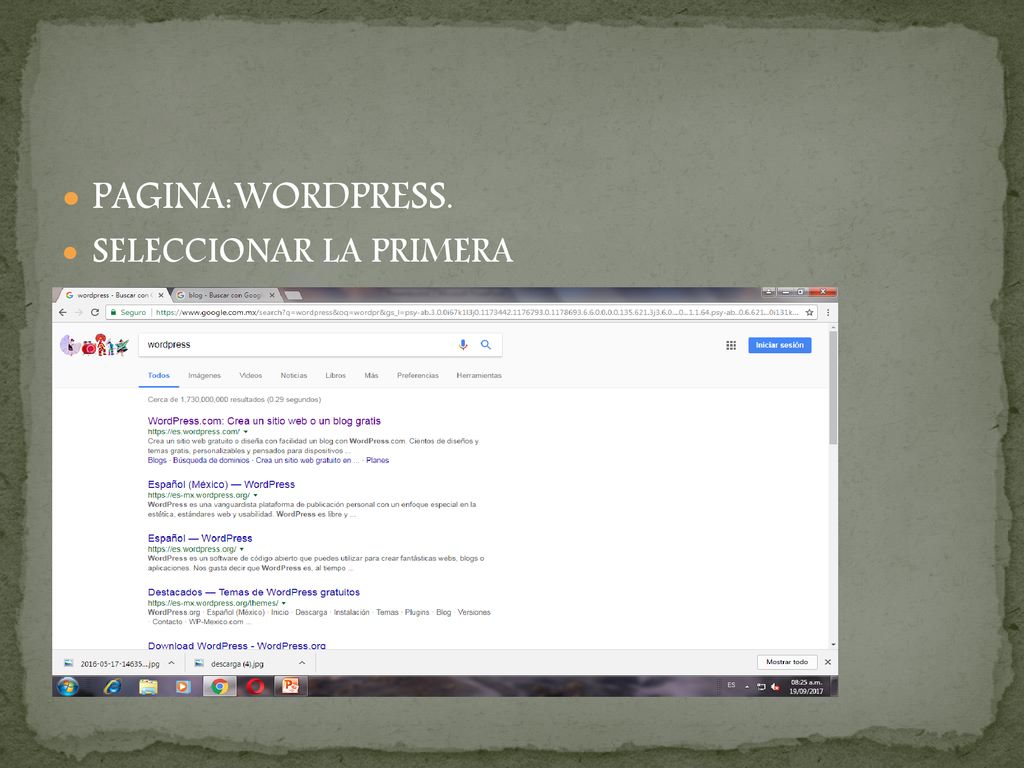Bookmark the page with the star icon
Viewport: 1024px width, 768px height.
(x=810, y=312)
